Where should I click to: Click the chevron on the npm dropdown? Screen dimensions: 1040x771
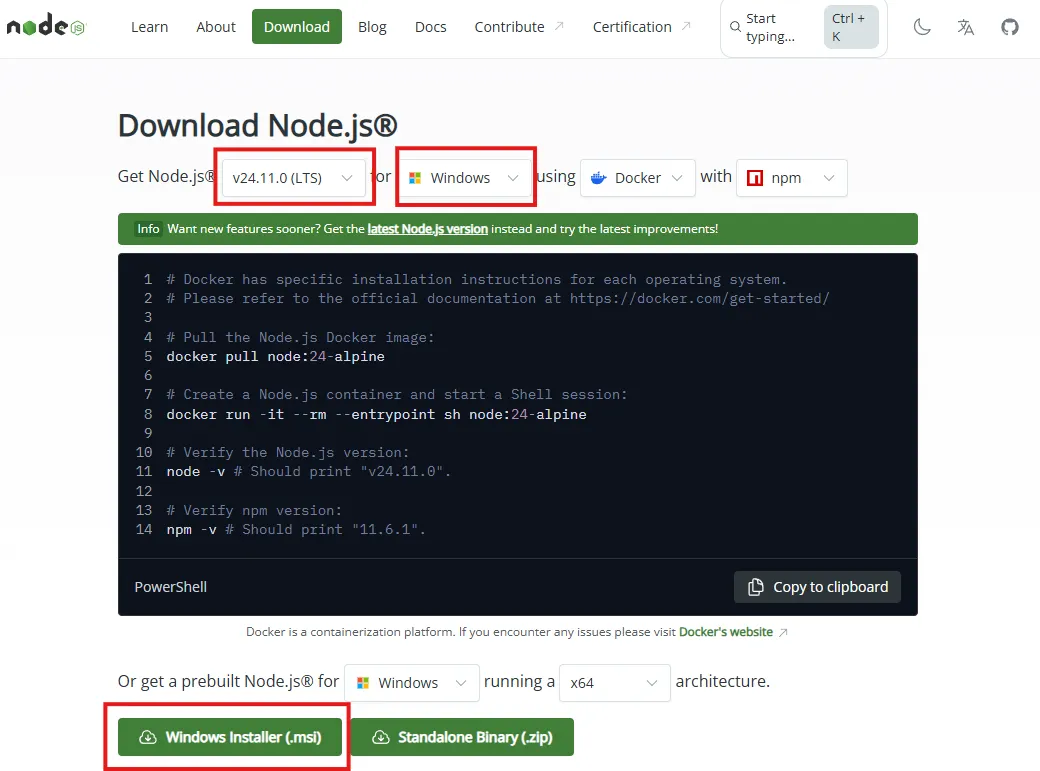pos(828,178)
